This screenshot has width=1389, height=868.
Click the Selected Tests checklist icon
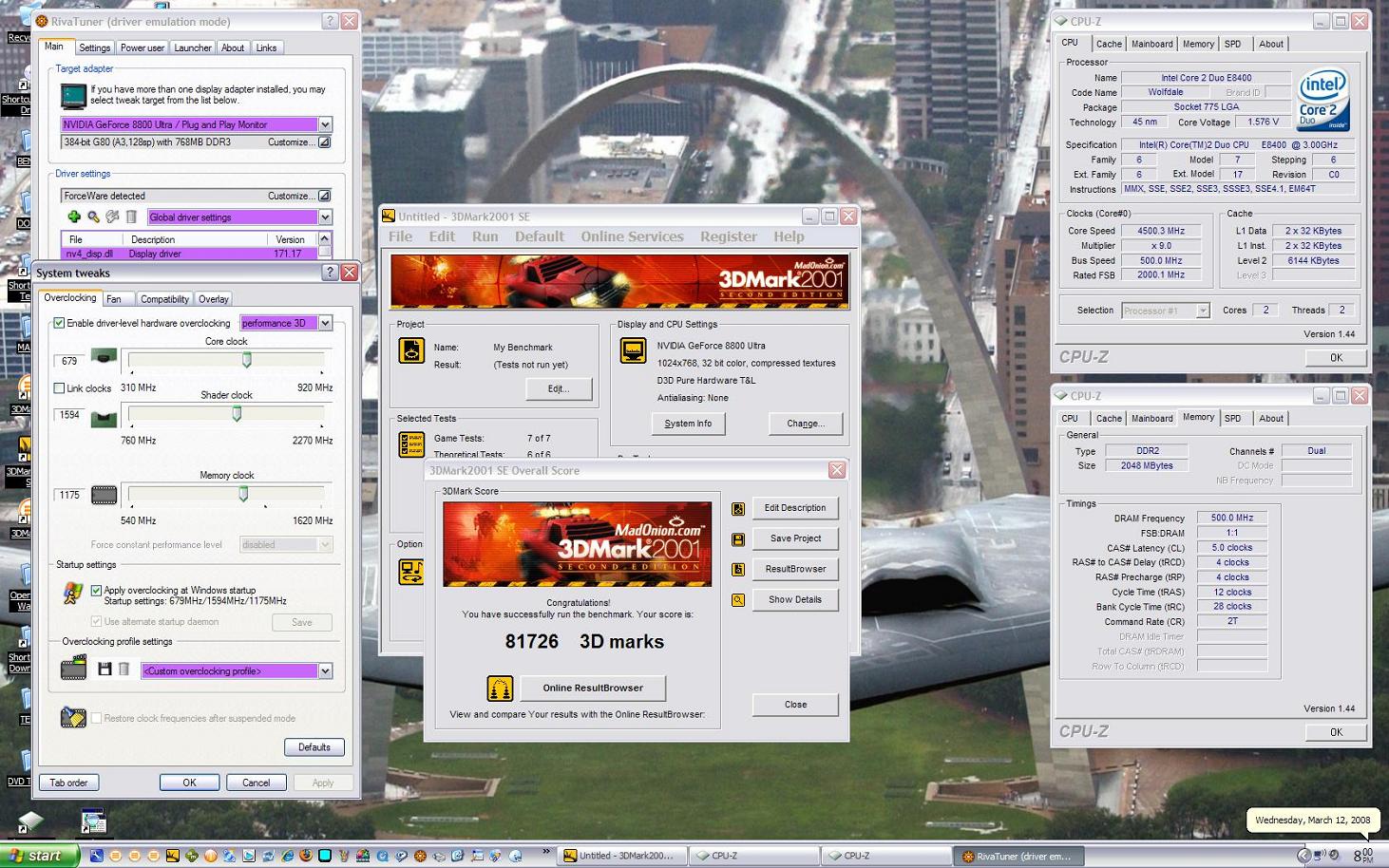point(411,443)
